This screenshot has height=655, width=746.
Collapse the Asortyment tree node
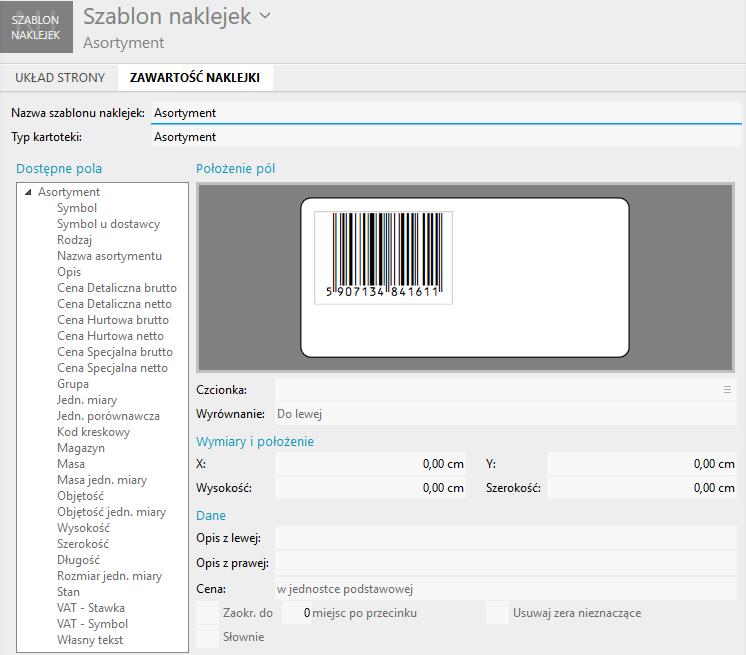[28, 192]
